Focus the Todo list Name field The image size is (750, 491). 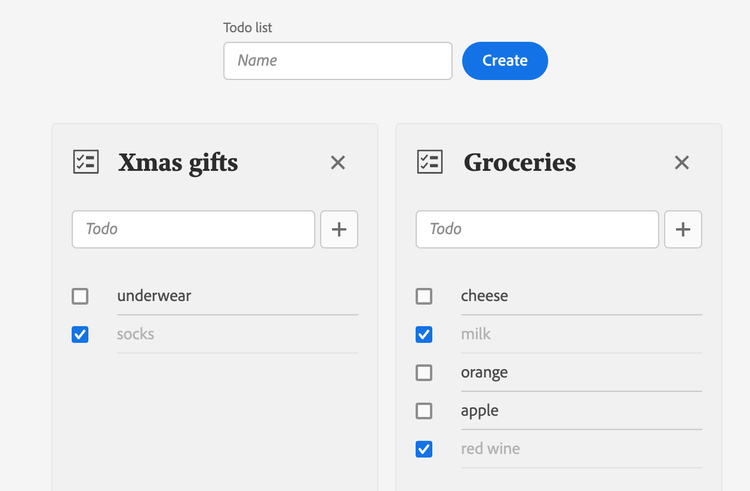pos(338,61)
